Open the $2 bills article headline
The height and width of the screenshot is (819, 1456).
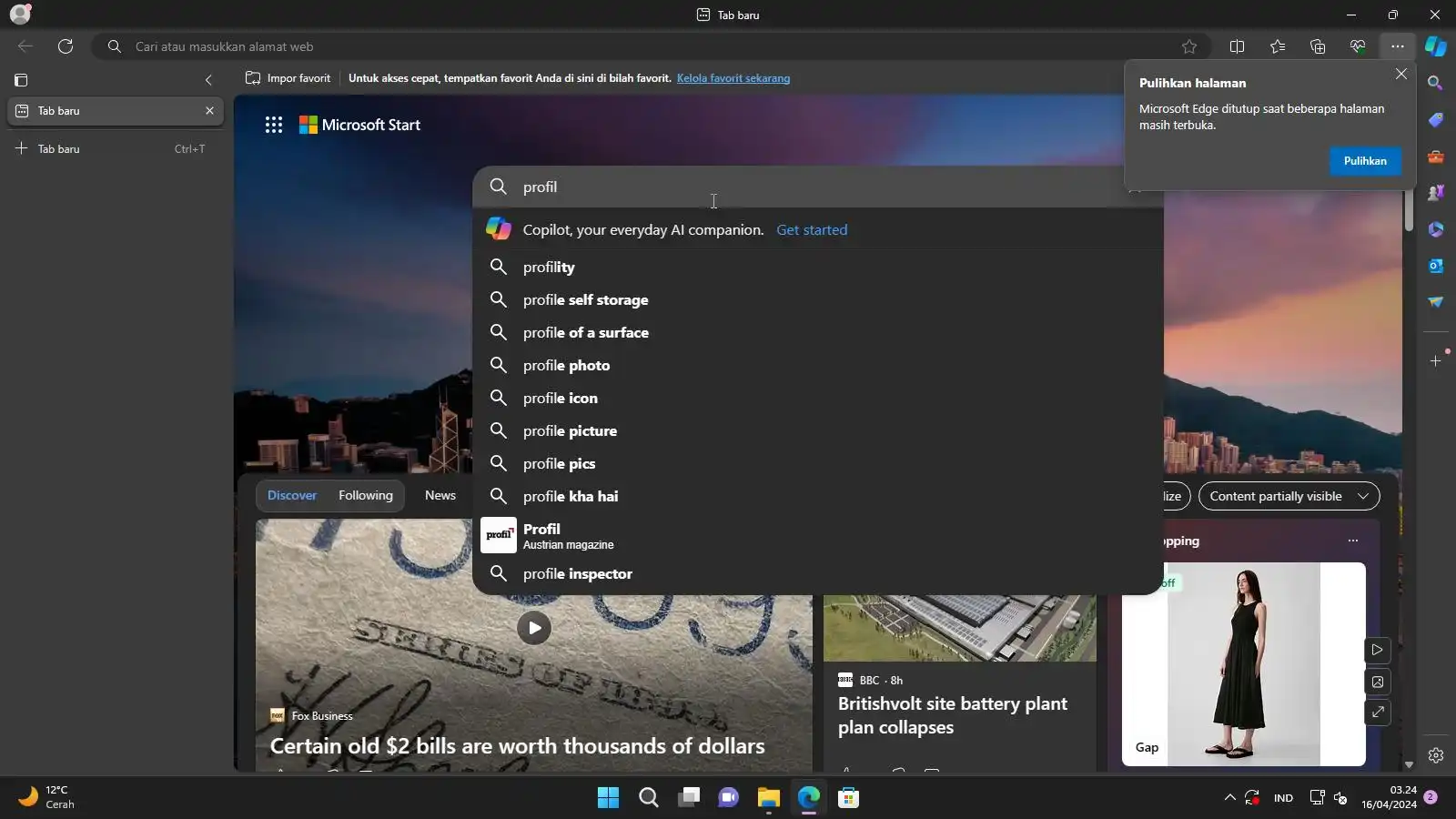517,746
